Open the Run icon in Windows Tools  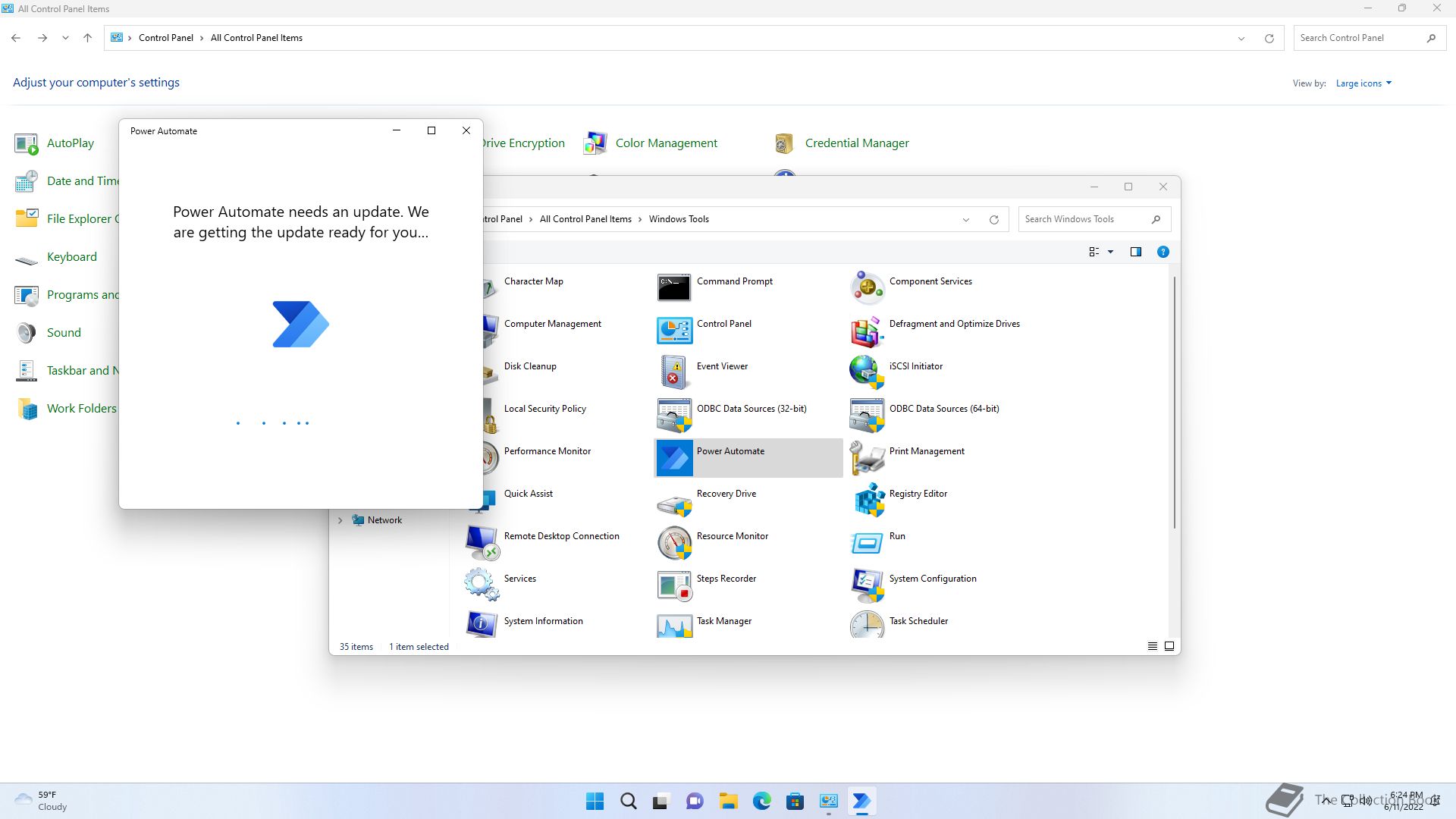coord(867,542)
